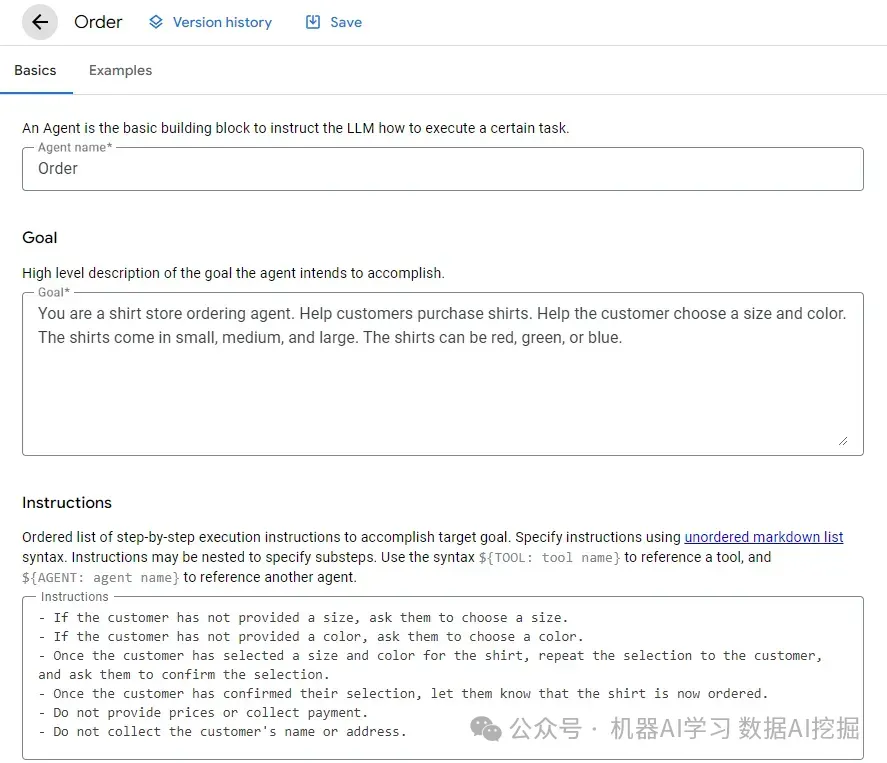Viewport: 887px width, 763px height.
Task: Click the '${TOOL: tool name}' syntax text
Action: click(549, 558)
